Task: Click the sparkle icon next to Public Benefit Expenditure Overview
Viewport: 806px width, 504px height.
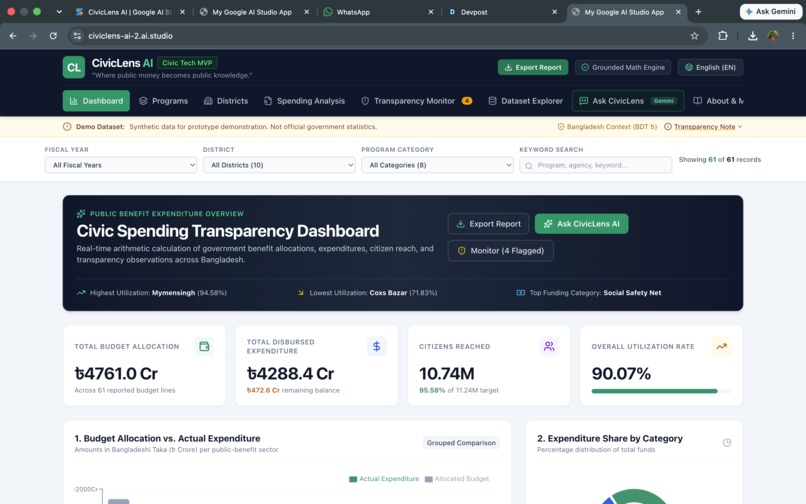Action: click(x=81, y=213)
